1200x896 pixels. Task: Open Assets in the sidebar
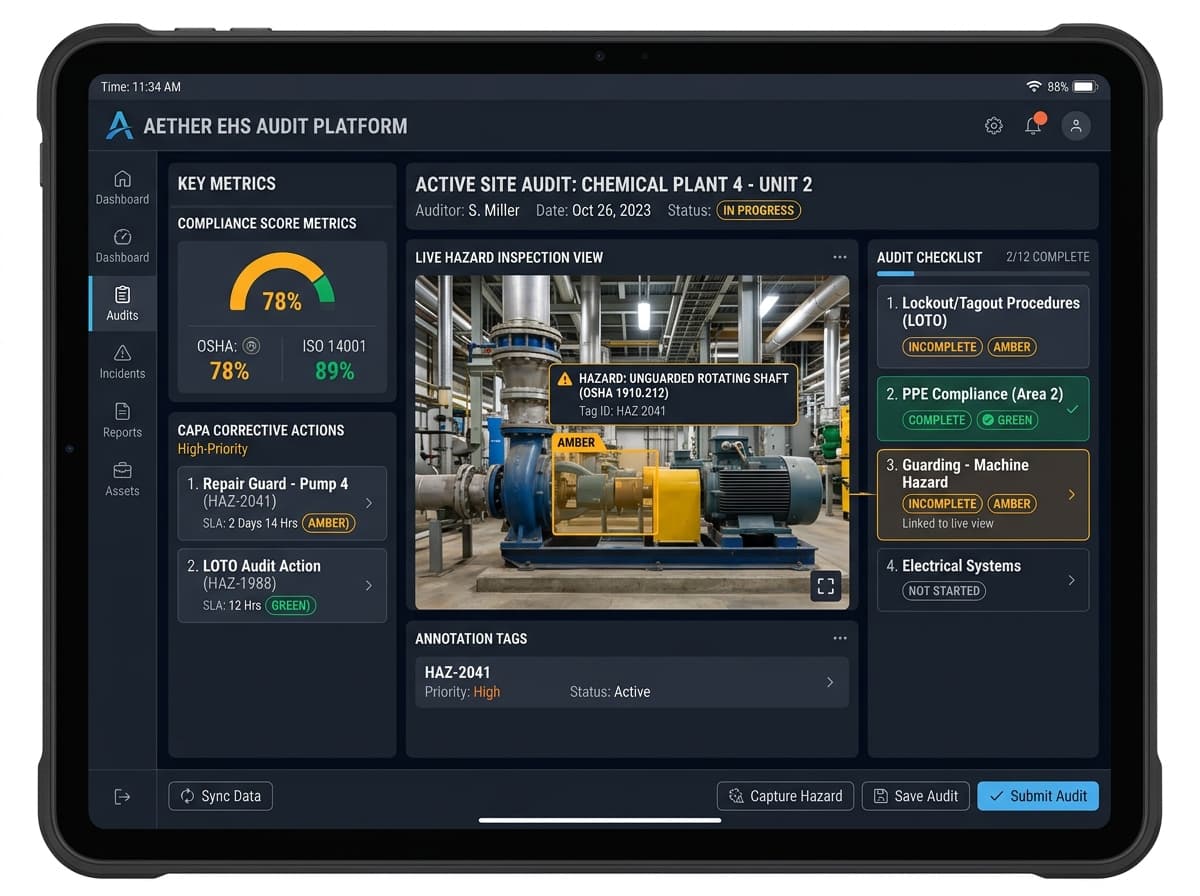pyautogui.click(x=122, y=479)
